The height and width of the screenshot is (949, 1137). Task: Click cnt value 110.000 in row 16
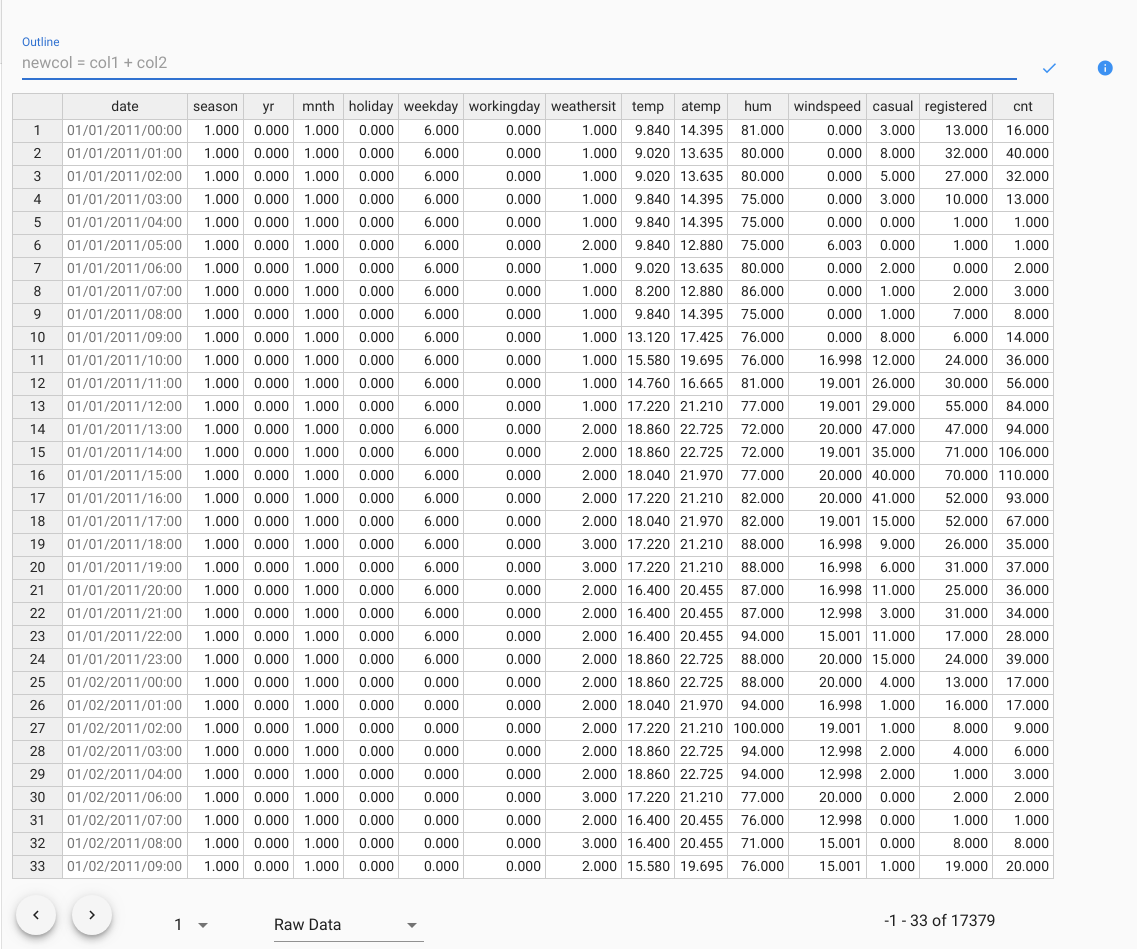point(1022,475)
